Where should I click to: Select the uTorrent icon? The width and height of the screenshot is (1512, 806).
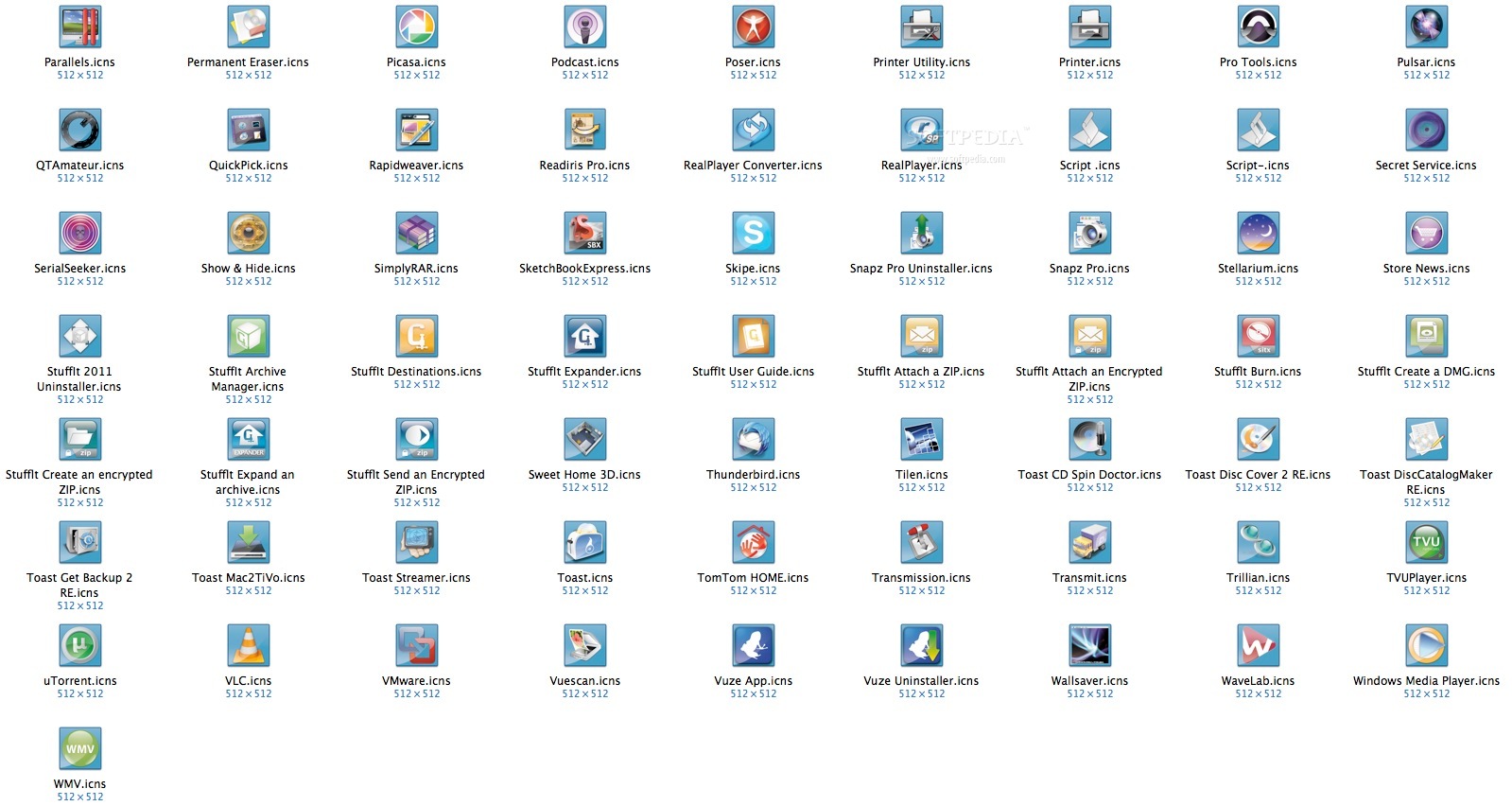pos(80,646)
